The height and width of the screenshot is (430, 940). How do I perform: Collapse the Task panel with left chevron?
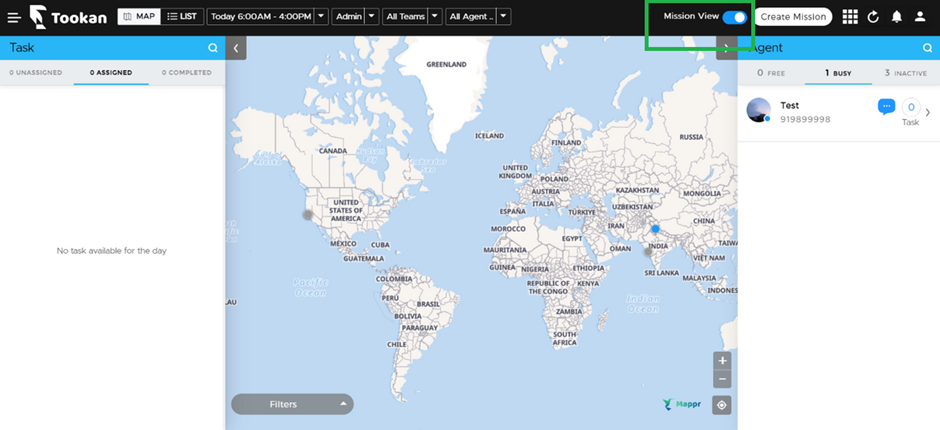236,49
